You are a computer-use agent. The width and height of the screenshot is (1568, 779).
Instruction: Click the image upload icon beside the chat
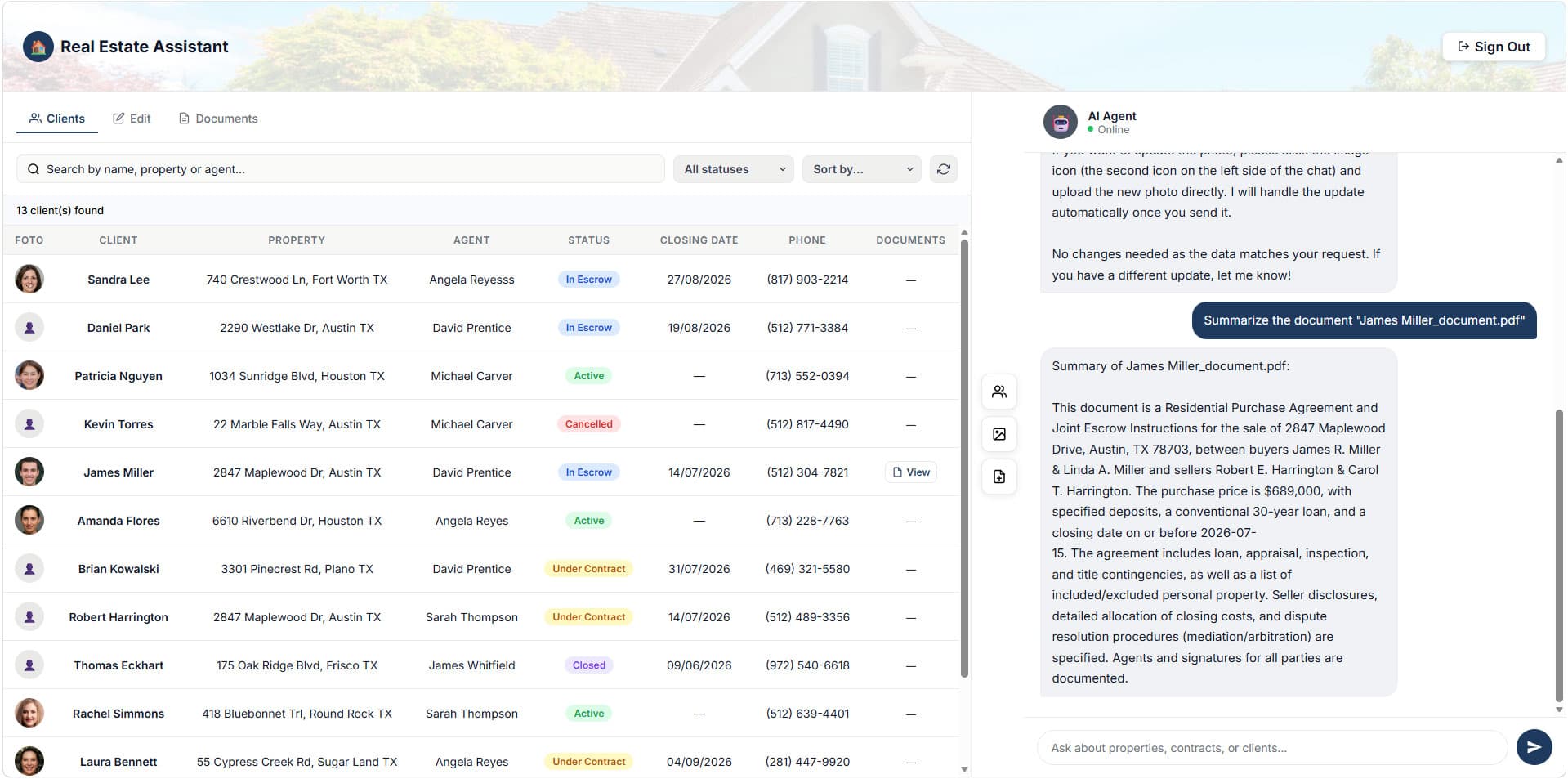tap(998, 434)
